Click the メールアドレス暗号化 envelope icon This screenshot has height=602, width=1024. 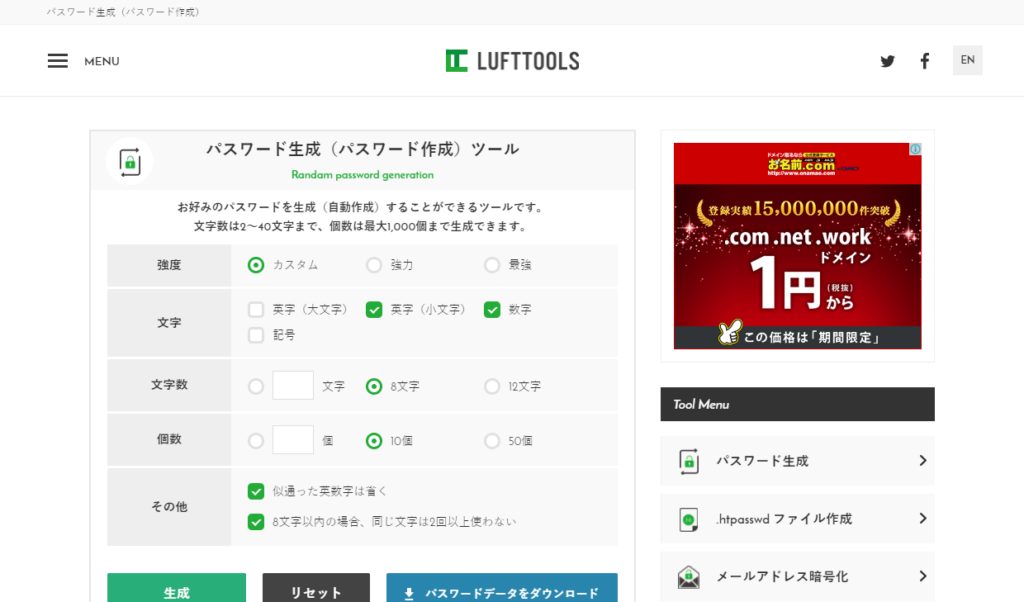(688, 577)
